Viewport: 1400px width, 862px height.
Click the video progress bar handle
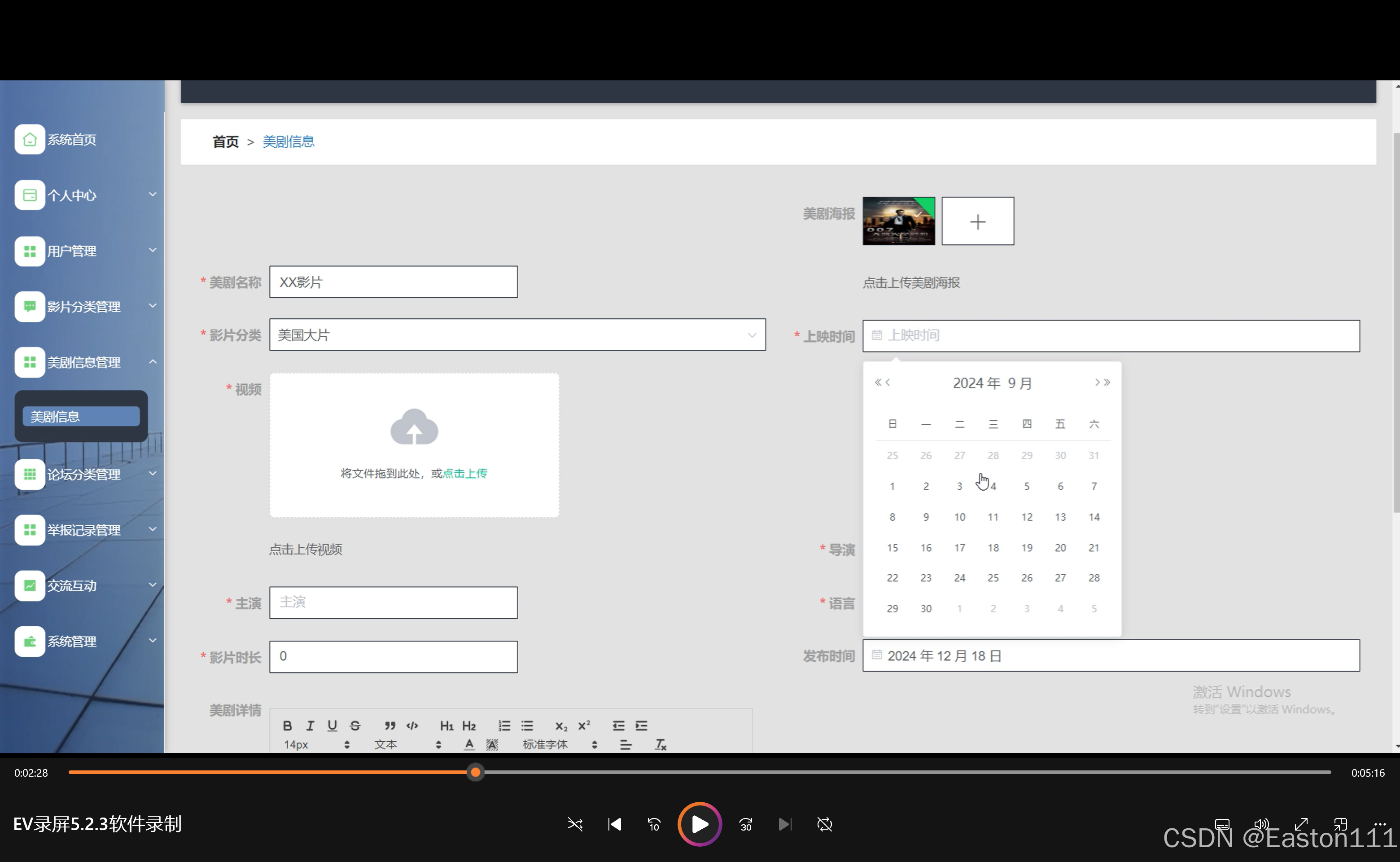[x=475, y=773]
